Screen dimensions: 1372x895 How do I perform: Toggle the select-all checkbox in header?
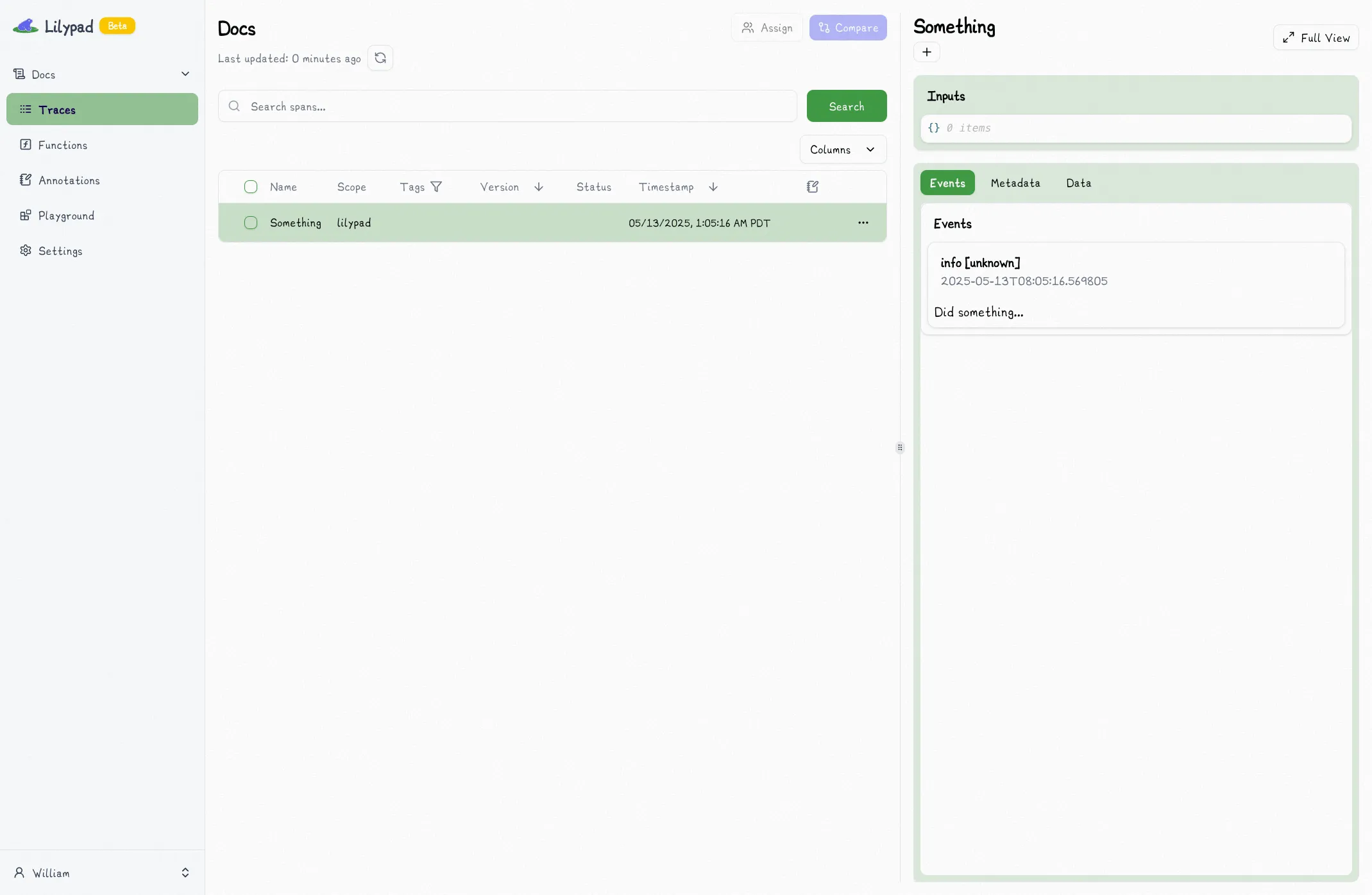click(x=251, y=187)
